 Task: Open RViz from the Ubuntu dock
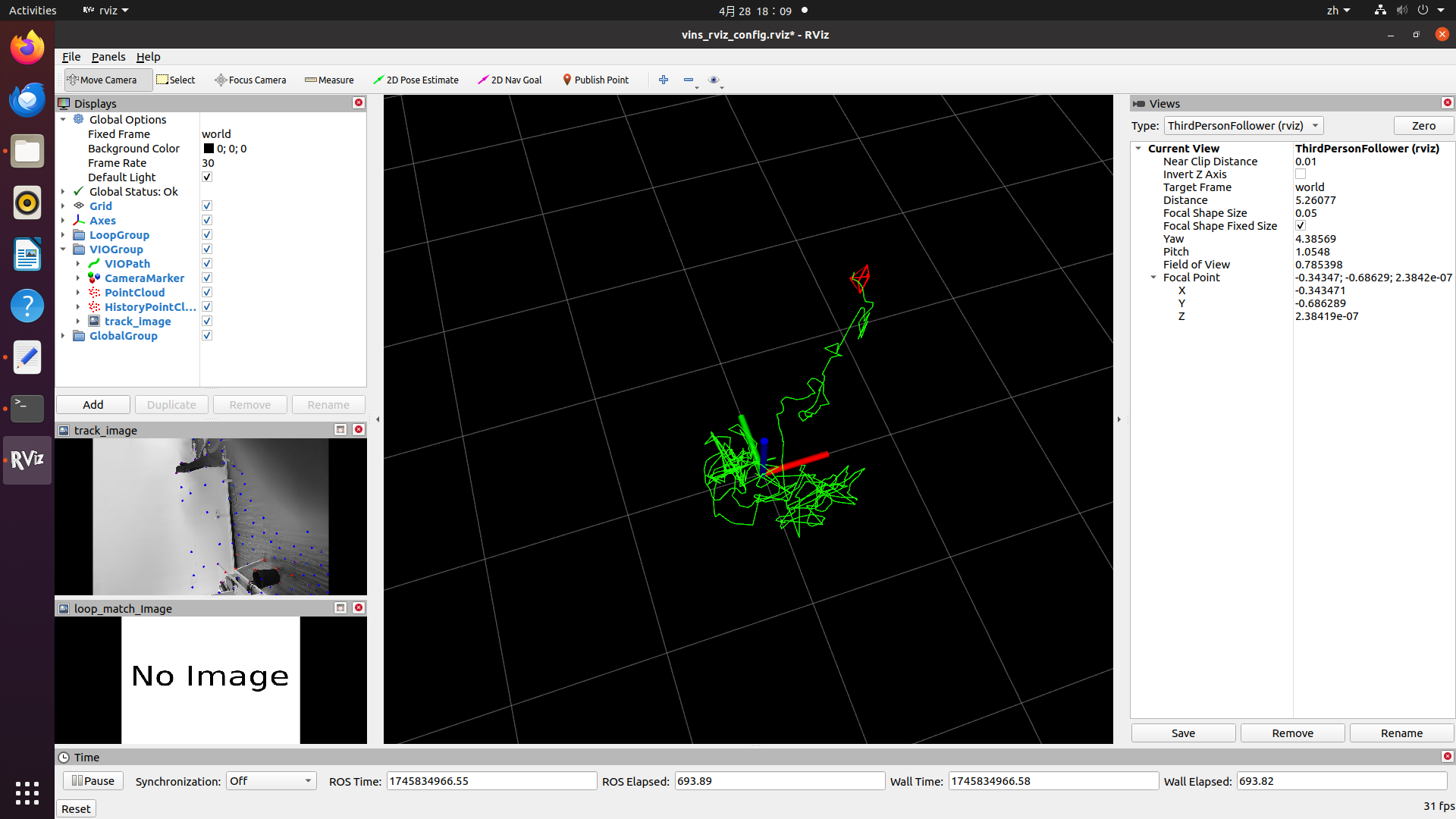tap(27, 460)
